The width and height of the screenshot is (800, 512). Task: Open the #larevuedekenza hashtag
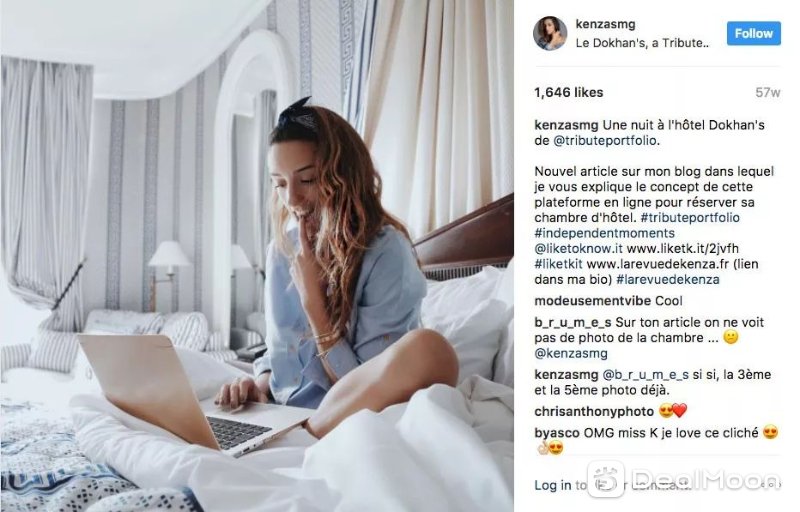[x=667, y=279]
